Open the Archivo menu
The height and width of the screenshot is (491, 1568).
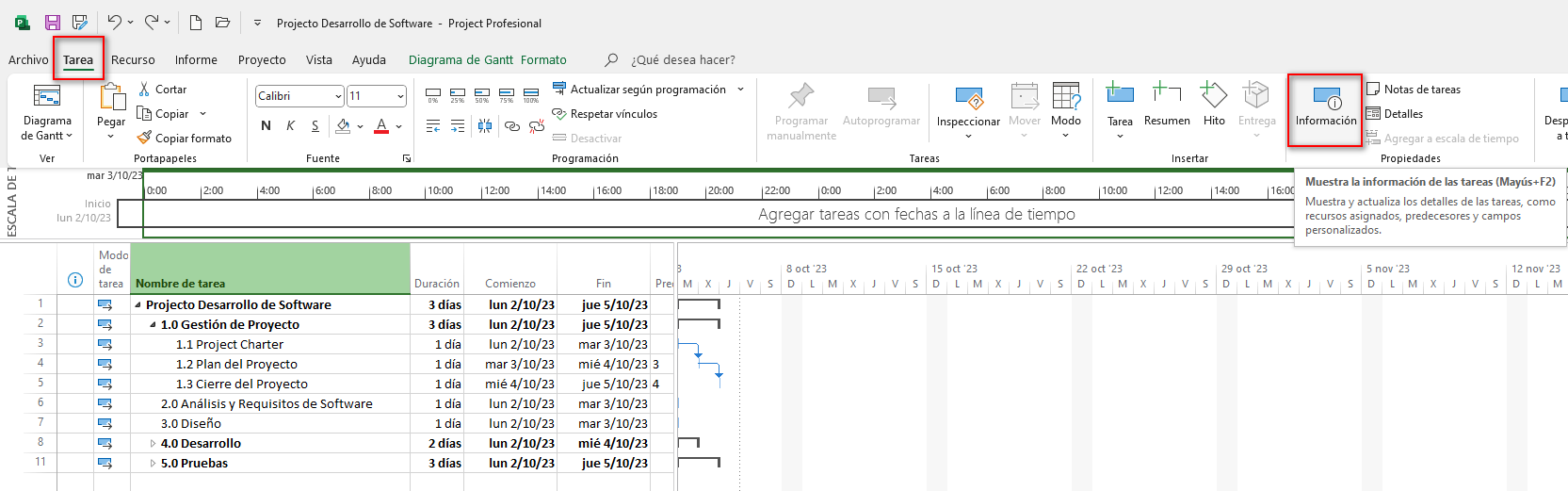pos(28,59)
